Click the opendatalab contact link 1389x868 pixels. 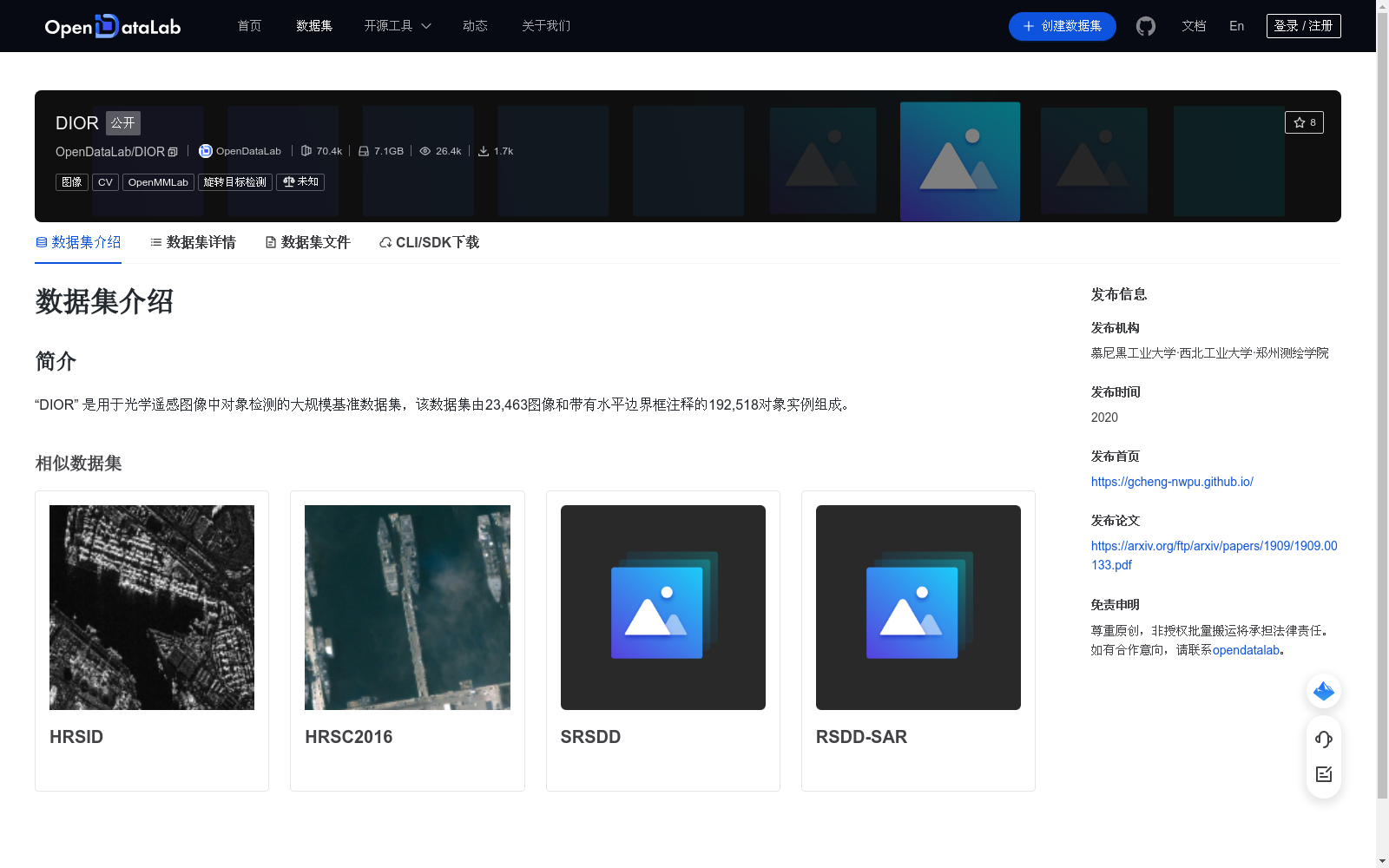point(1246,650)
